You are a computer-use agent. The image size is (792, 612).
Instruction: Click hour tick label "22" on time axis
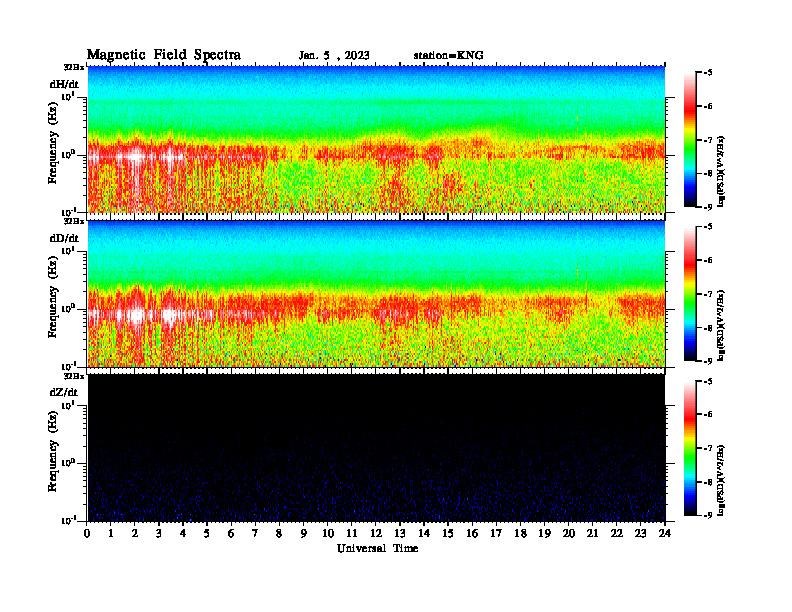pos(617,533)
